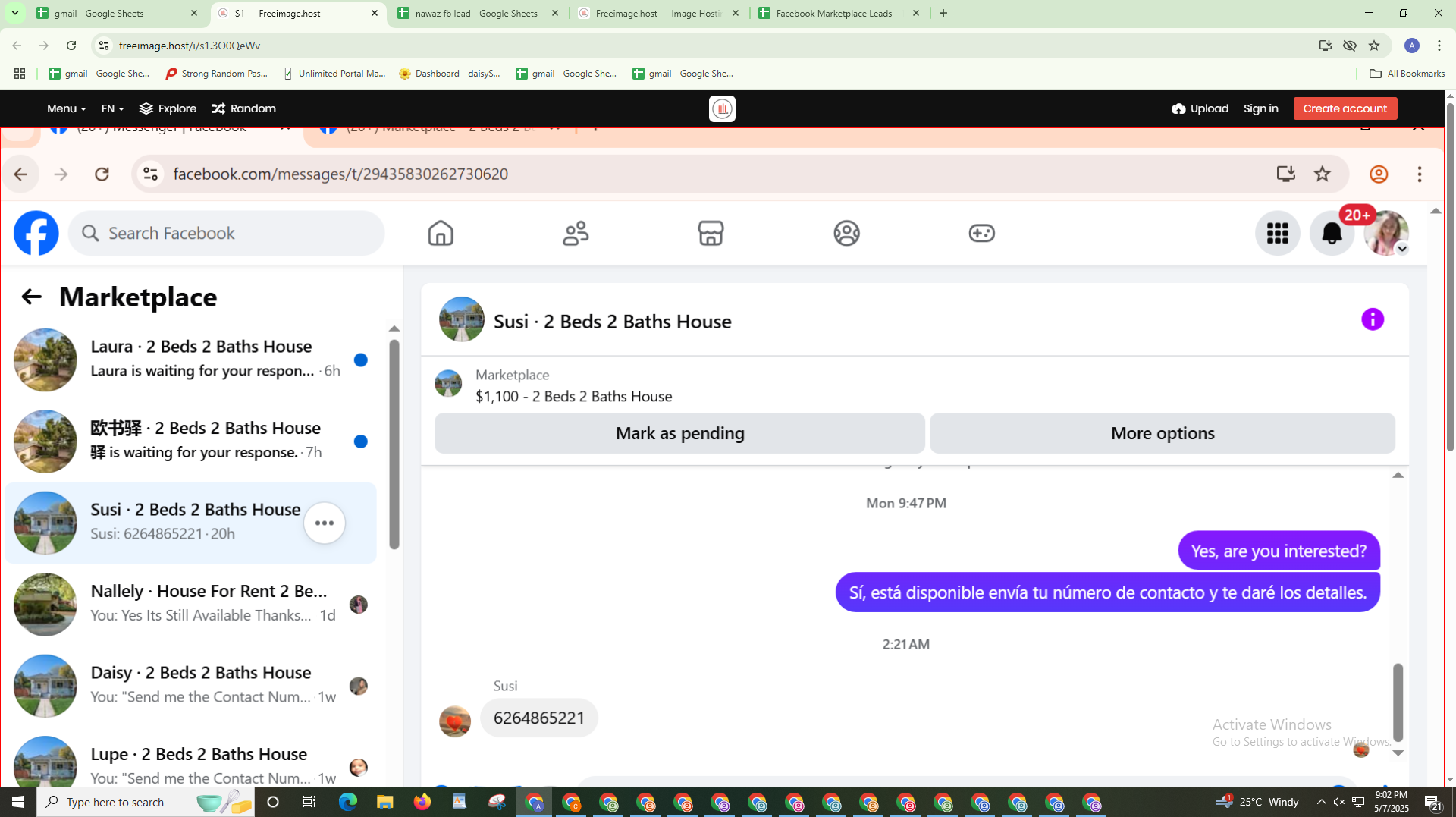Open three-dot options on Susi conversation
This screenshot has height=817, width=1456.
tap(325, 523)
